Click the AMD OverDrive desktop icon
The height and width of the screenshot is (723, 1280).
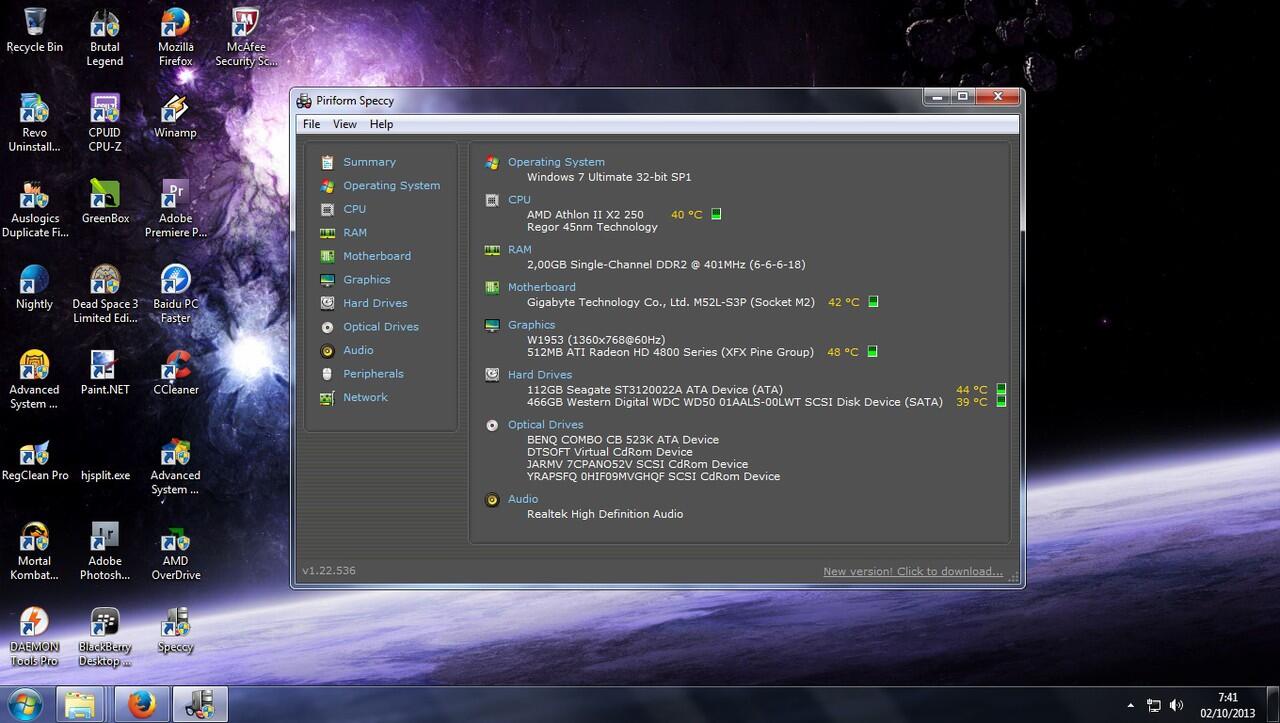click(x=175, y=552)
